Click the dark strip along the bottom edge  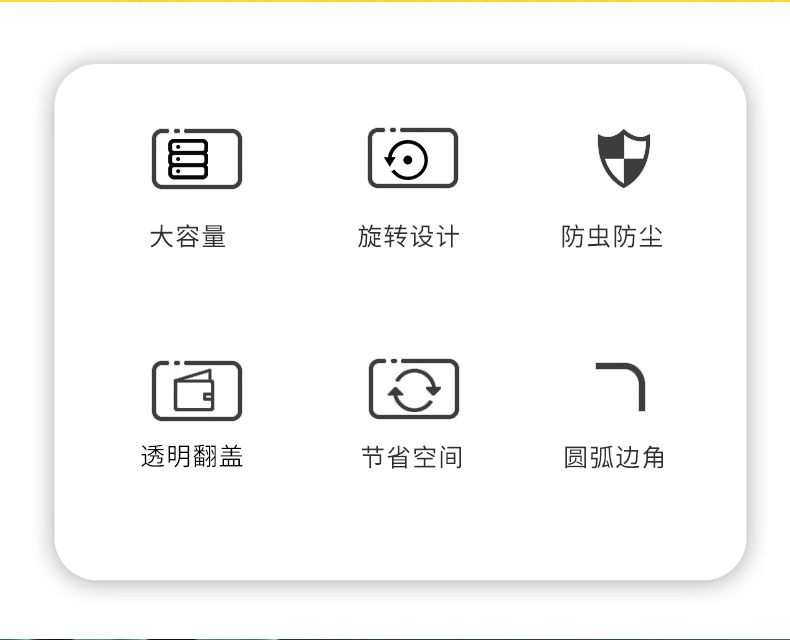point(395,638)
